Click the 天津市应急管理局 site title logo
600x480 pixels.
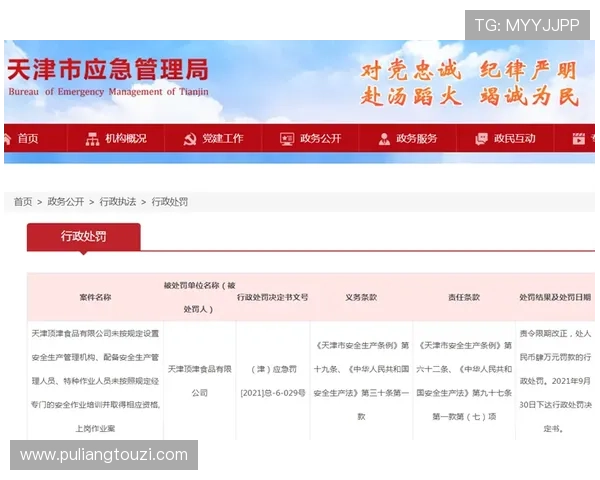[x=108, y=69]
